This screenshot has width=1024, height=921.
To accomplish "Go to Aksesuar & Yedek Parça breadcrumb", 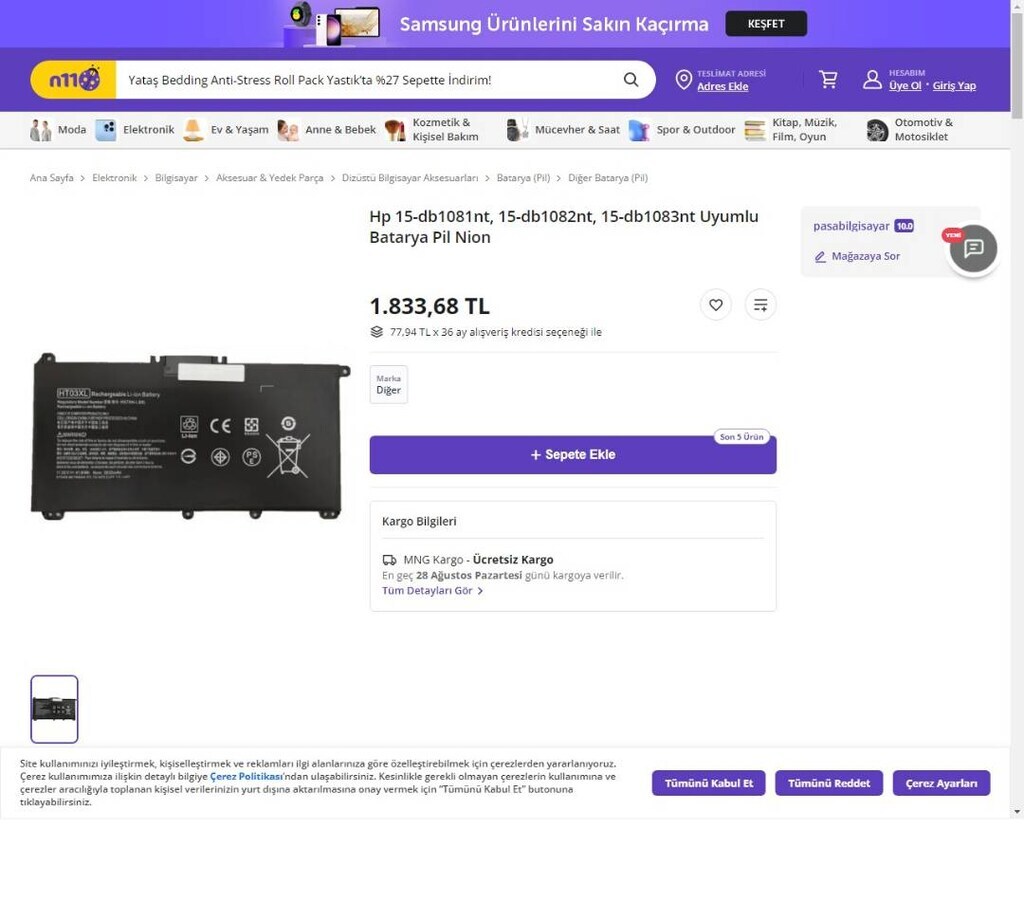I will 270,178.
